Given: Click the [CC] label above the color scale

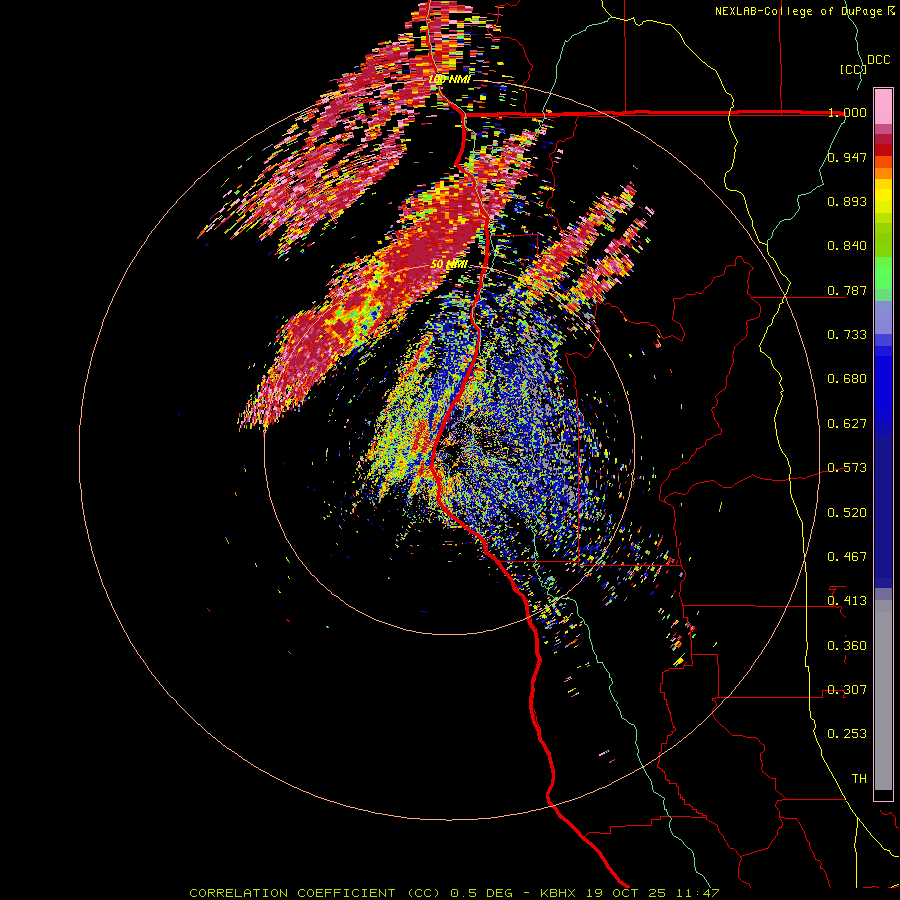Looking at the screenshot, I should point(853,69).
